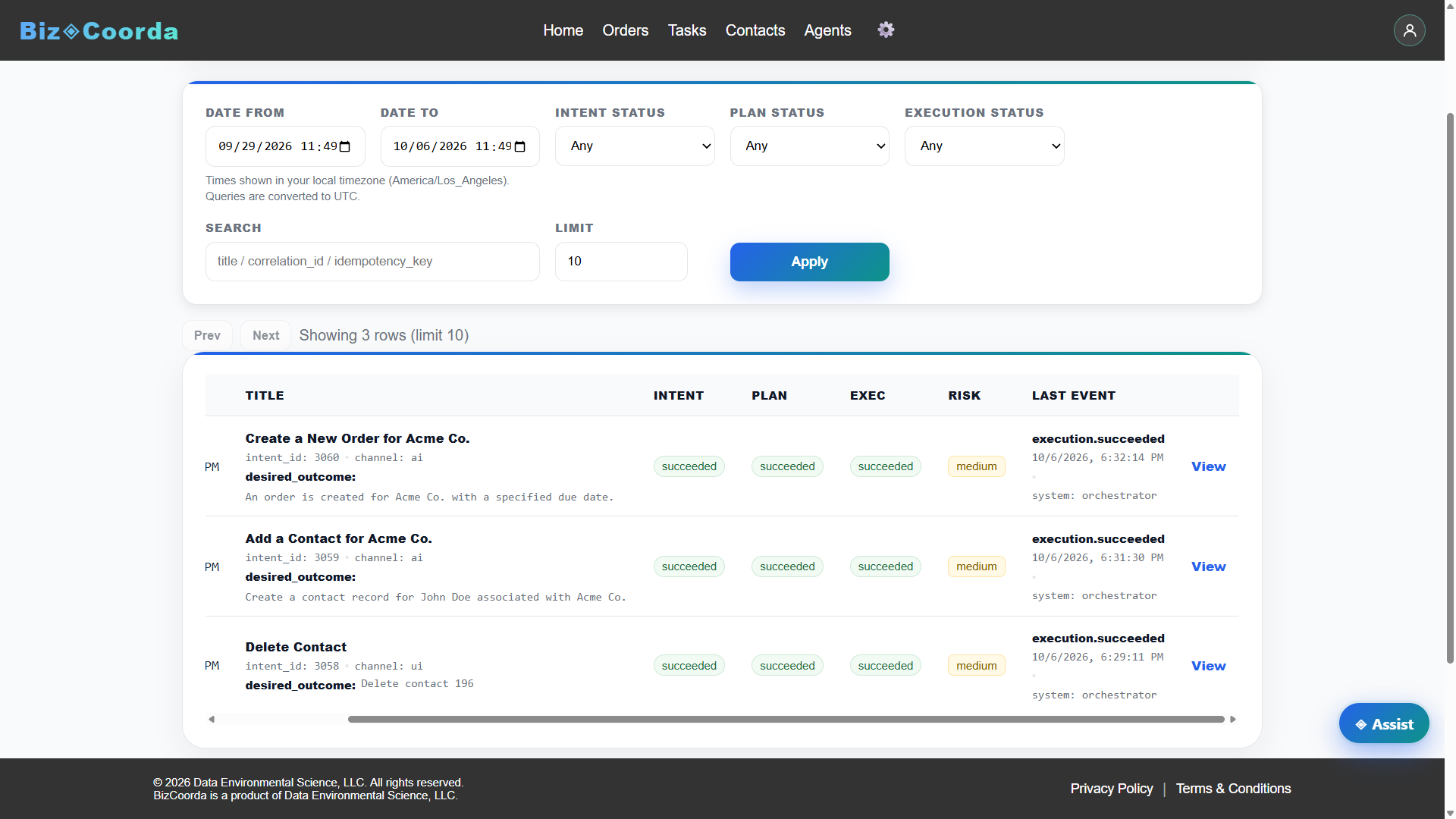
Task: Open the Terms & Conditions link
Action: pos(1233,789)
